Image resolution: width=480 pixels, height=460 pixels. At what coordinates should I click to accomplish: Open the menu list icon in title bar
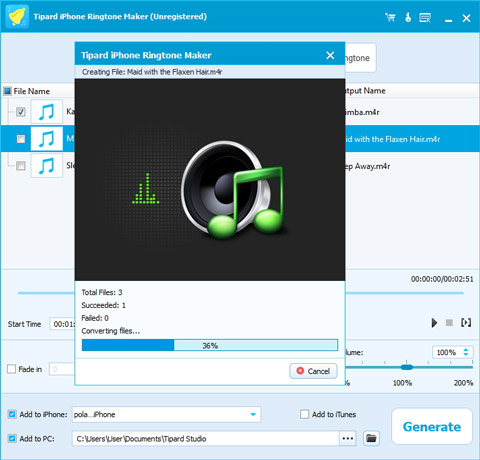pyautogui.click(x=425, y=17)
